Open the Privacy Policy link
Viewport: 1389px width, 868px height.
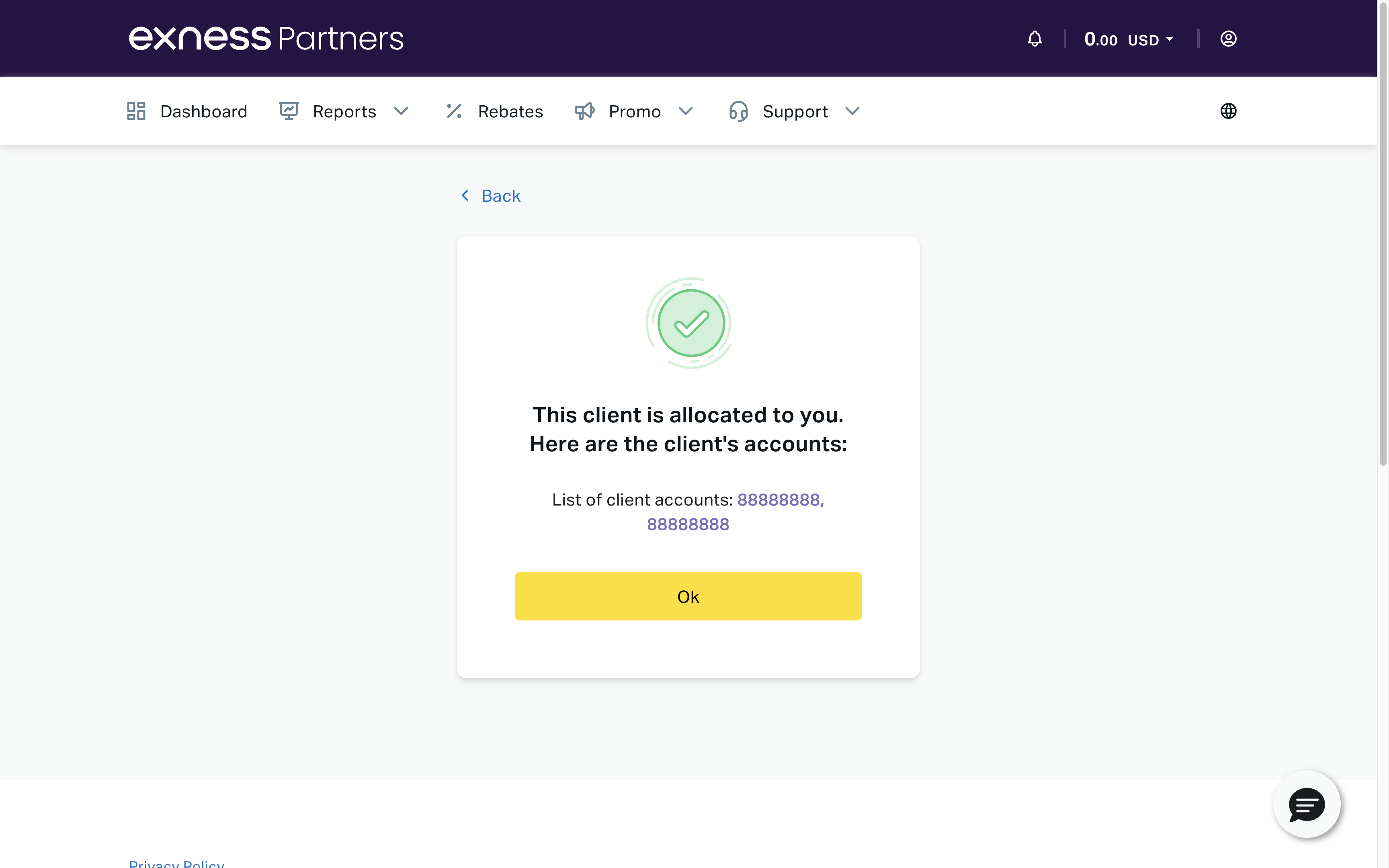(x=176, y=862)
